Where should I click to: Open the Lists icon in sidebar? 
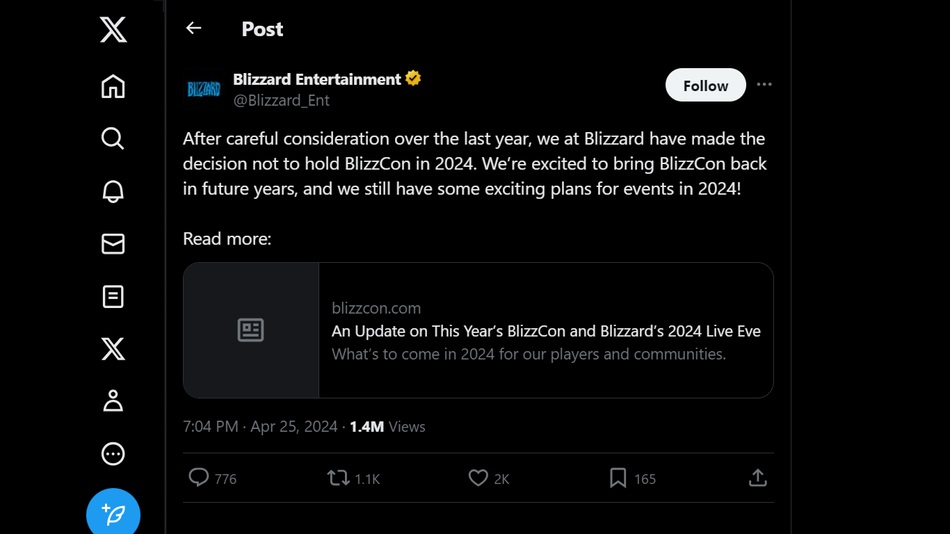tap(113, 296)
